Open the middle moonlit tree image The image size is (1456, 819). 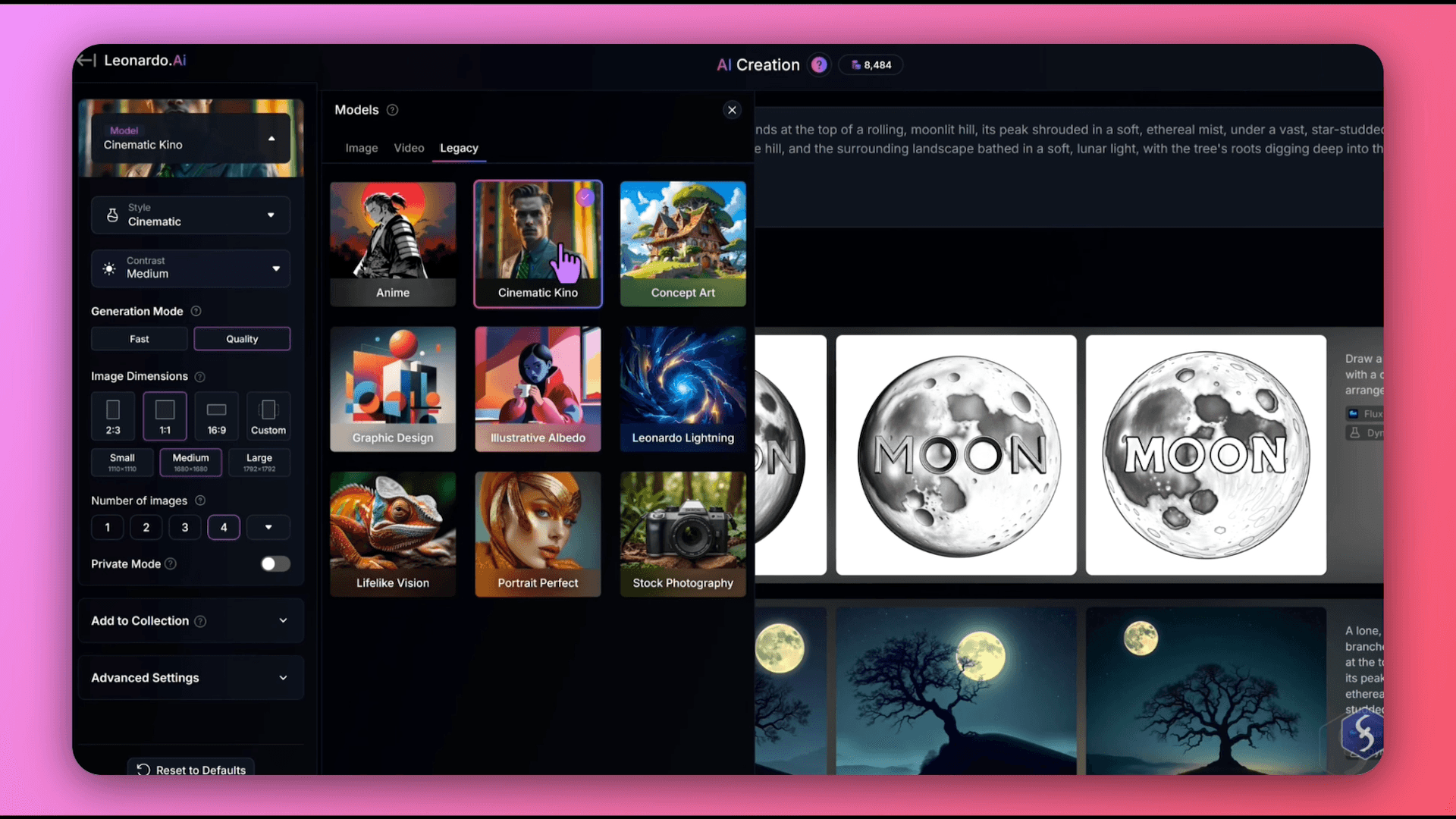click(x=955, y=690)
